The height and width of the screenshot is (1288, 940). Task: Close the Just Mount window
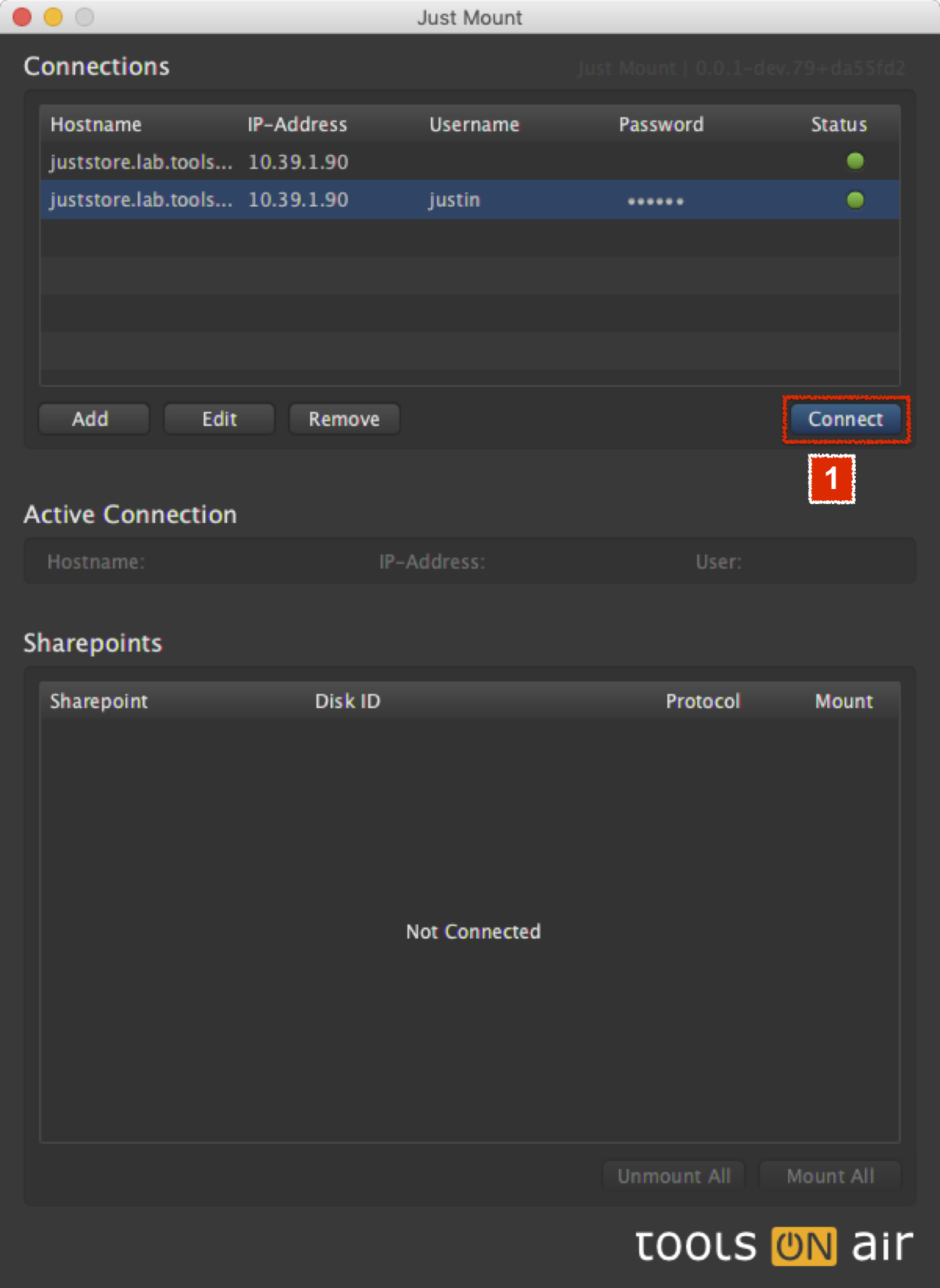22,17
